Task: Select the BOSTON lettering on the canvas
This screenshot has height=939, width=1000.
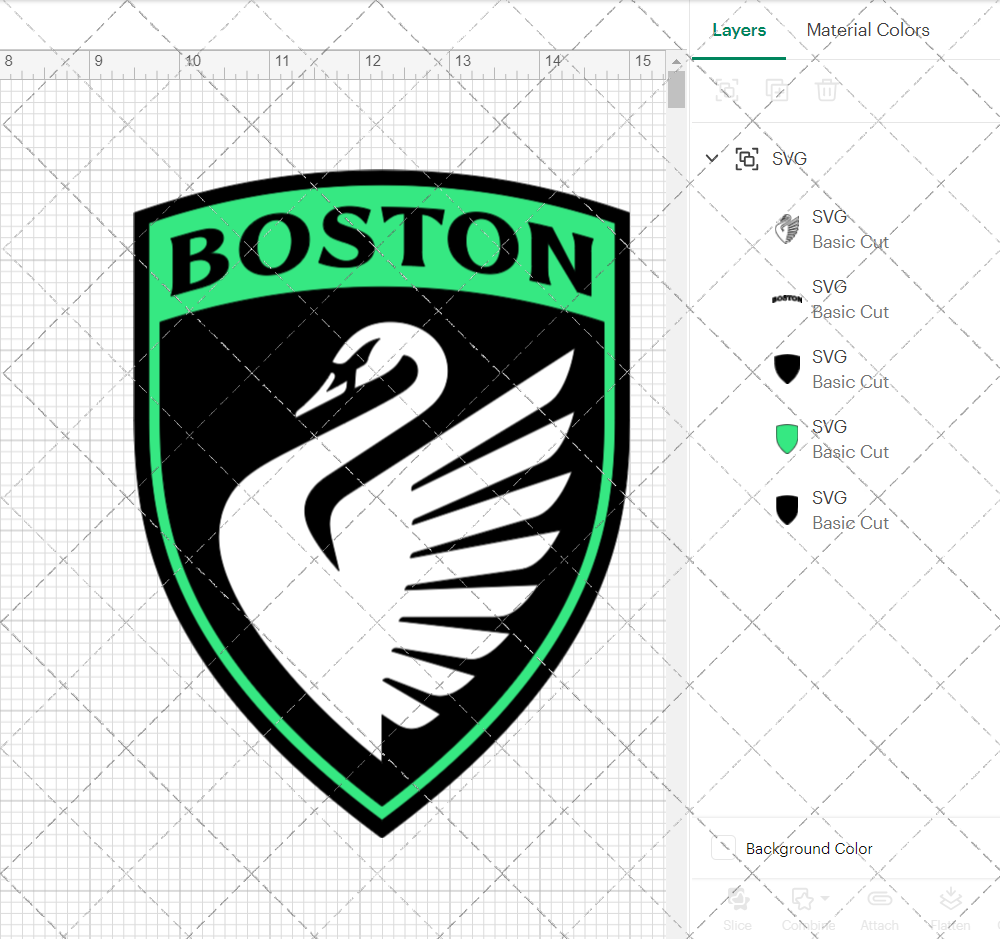Action: (381, 250)
